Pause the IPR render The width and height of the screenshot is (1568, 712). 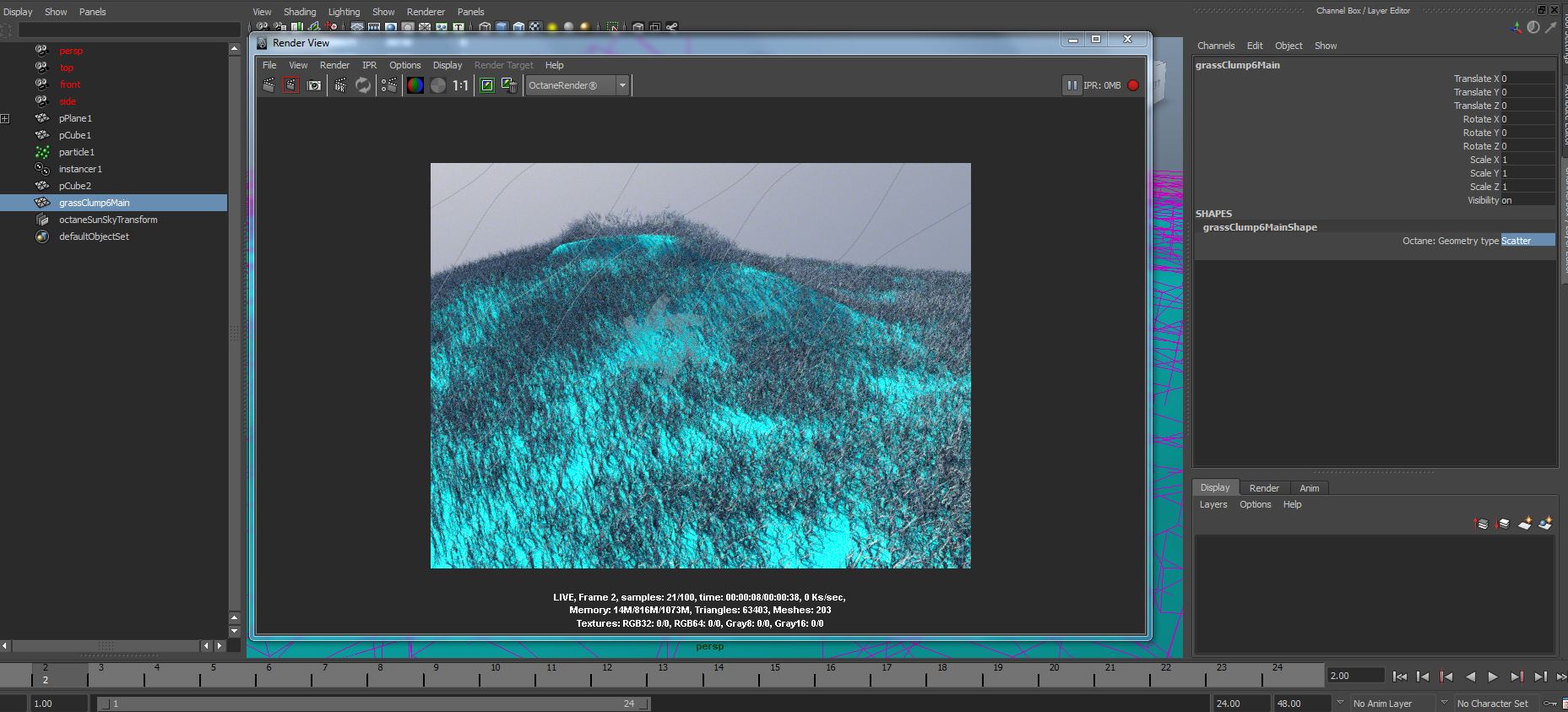tap(1072, 85)
